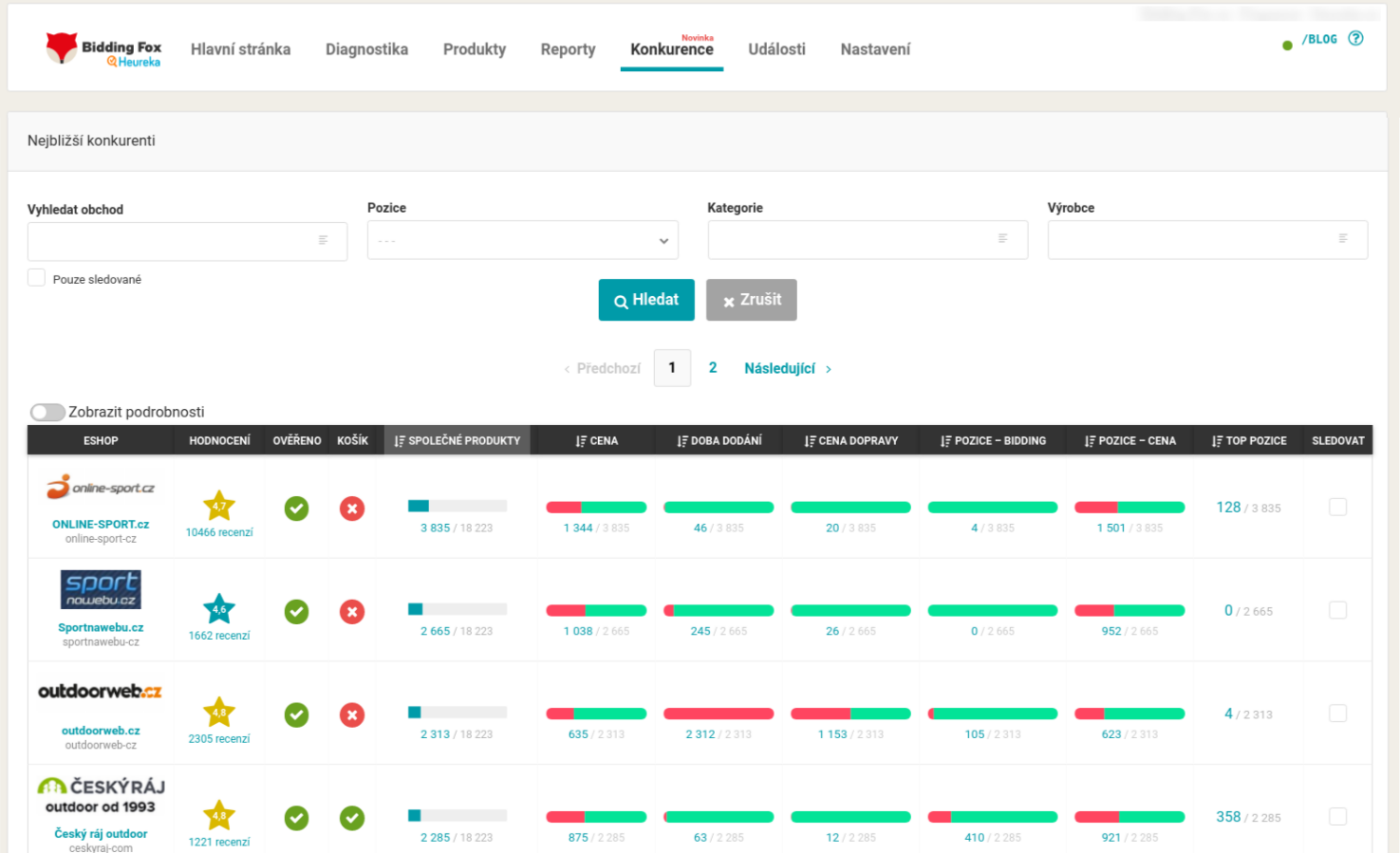Open the help question mark icon

tap(1355, 39)
